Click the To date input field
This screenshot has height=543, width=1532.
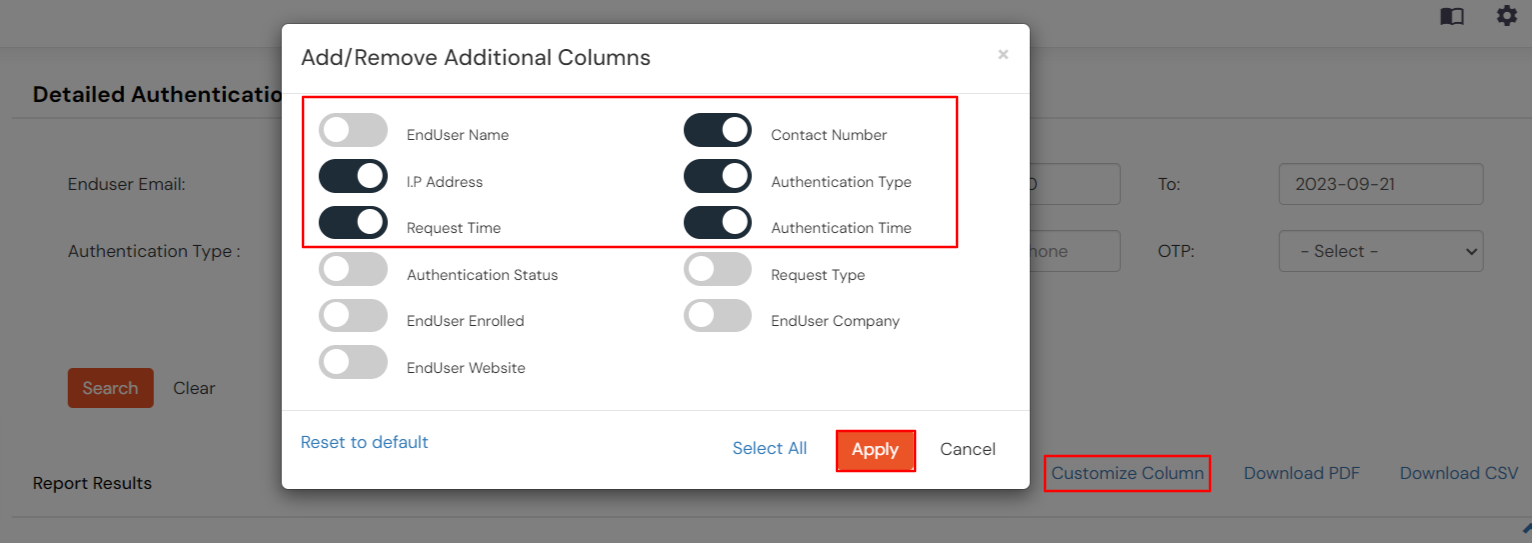1380,185
